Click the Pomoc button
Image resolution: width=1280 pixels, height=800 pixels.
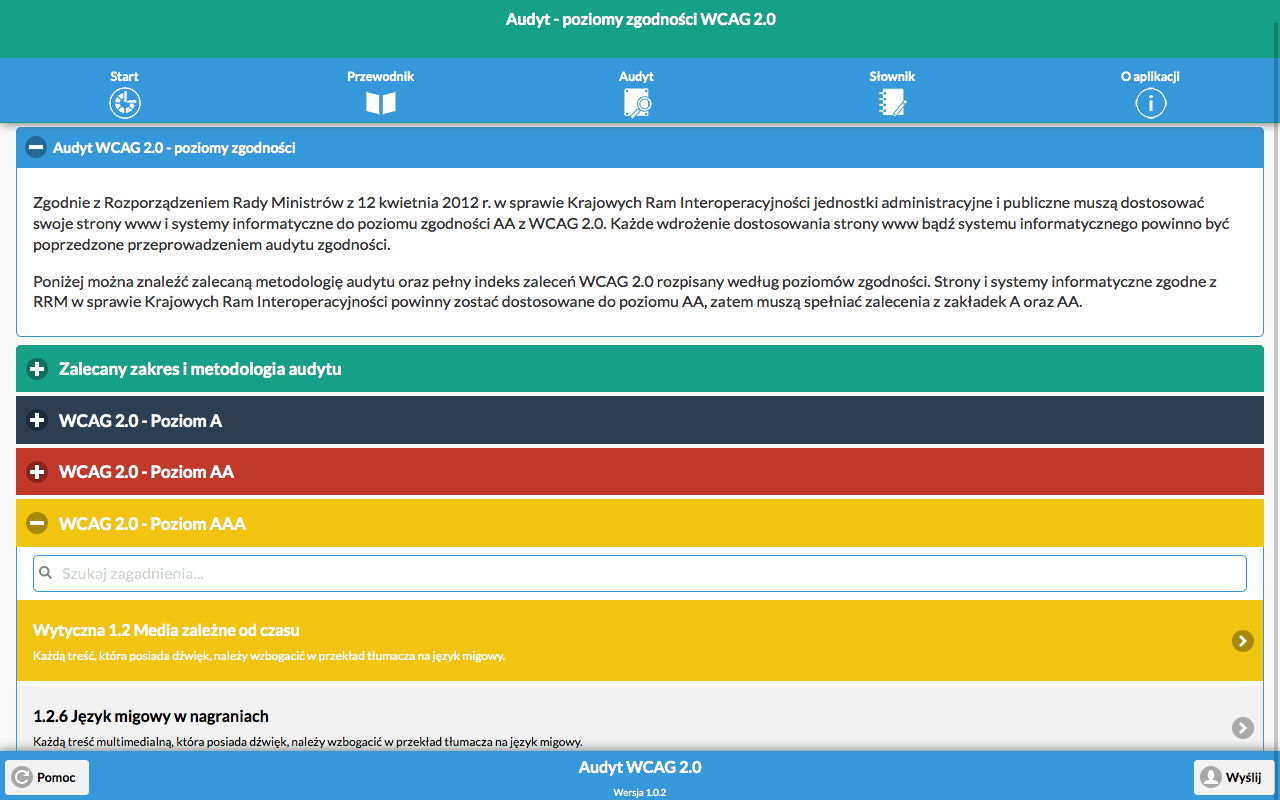coord(47,777)
